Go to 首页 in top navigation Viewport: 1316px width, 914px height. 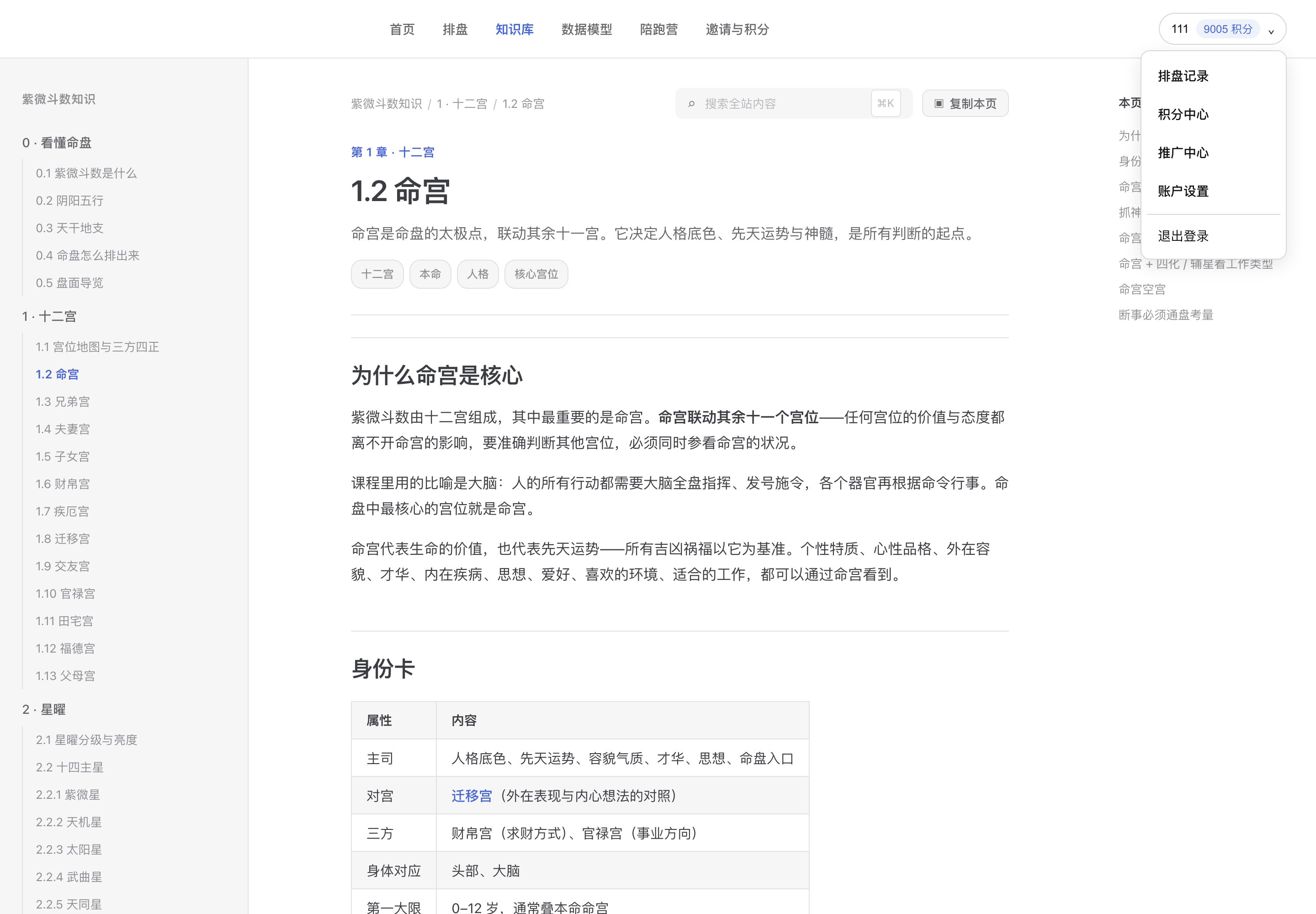point(402,29)
